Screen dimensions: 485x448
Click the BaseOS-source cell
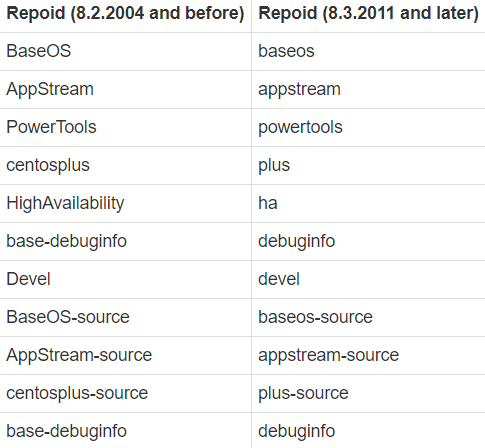tap(125, 317)
